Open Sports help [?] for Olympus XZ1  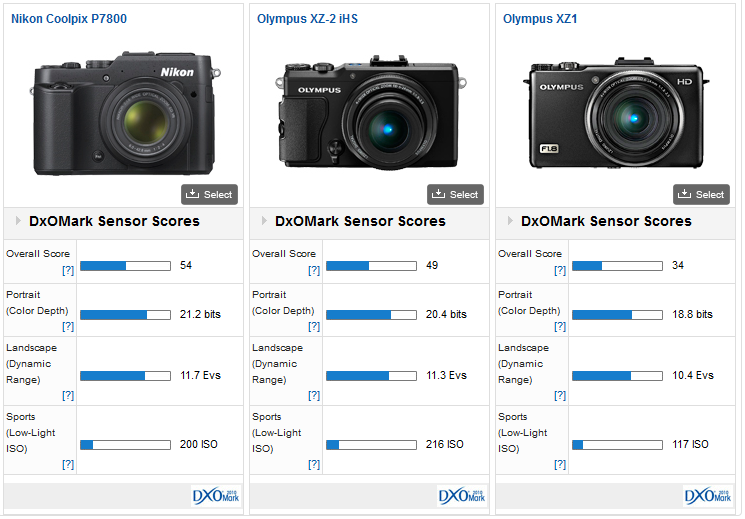[x=560, y=464]
